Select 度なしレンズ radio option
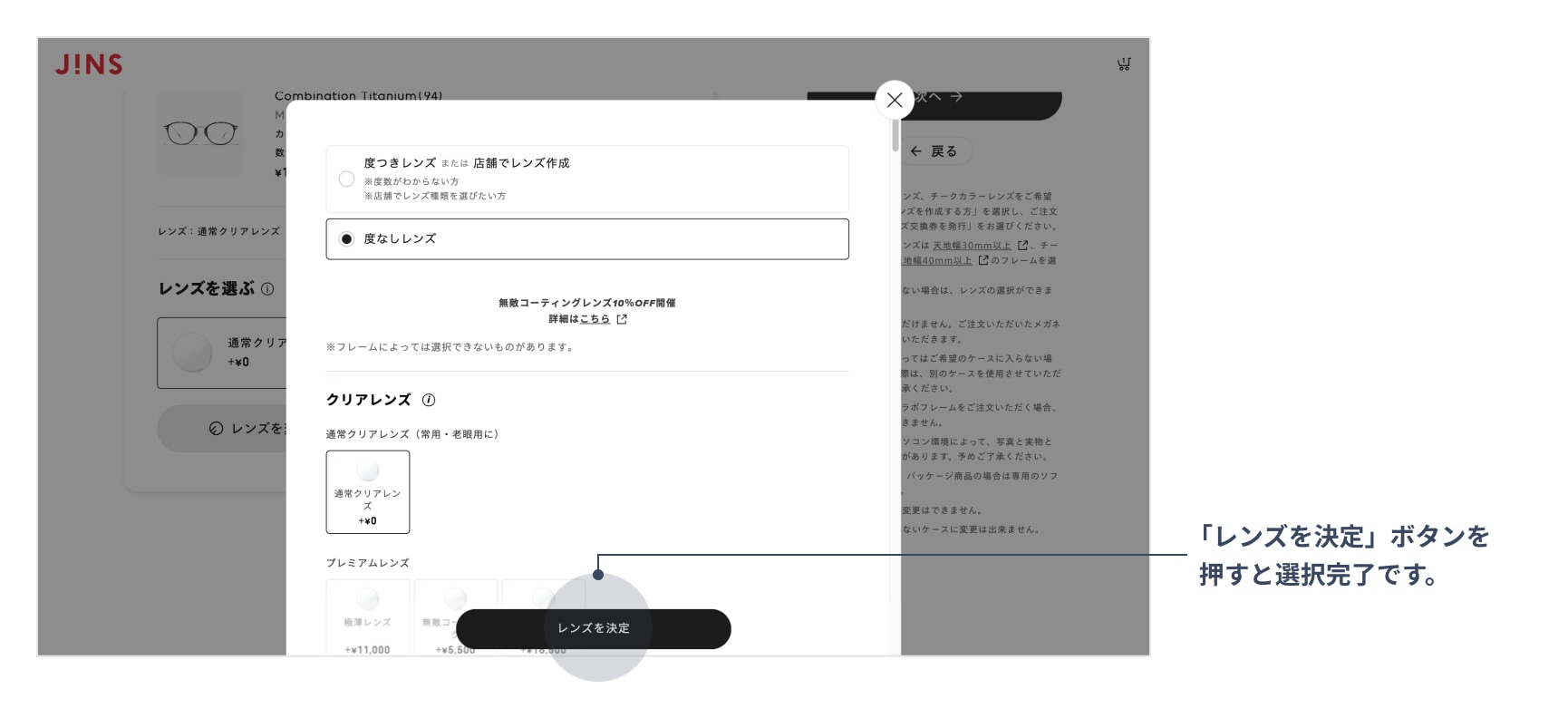The height and width of the screenshot is (718, 1568). click(x=346, y=239)
